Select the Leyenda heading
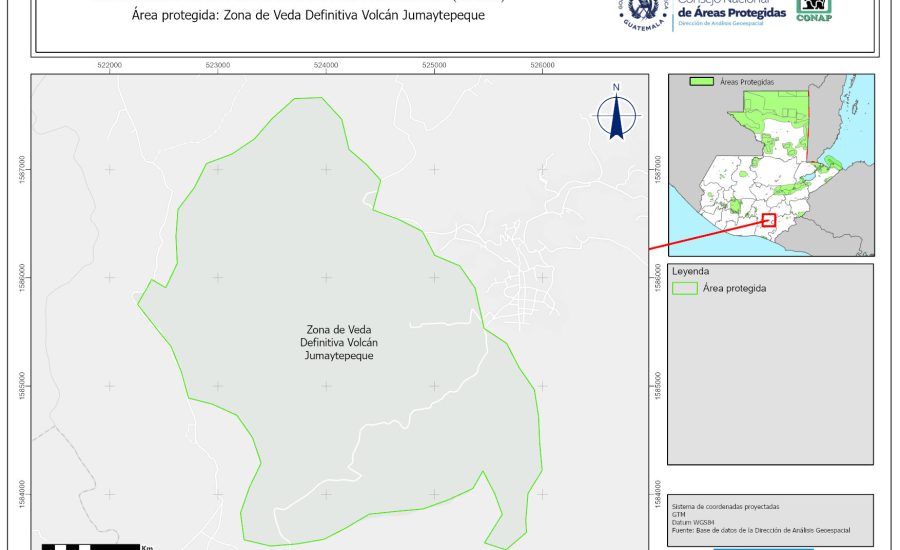This screenshot has width=900, height=550. (x=691, y=271)
